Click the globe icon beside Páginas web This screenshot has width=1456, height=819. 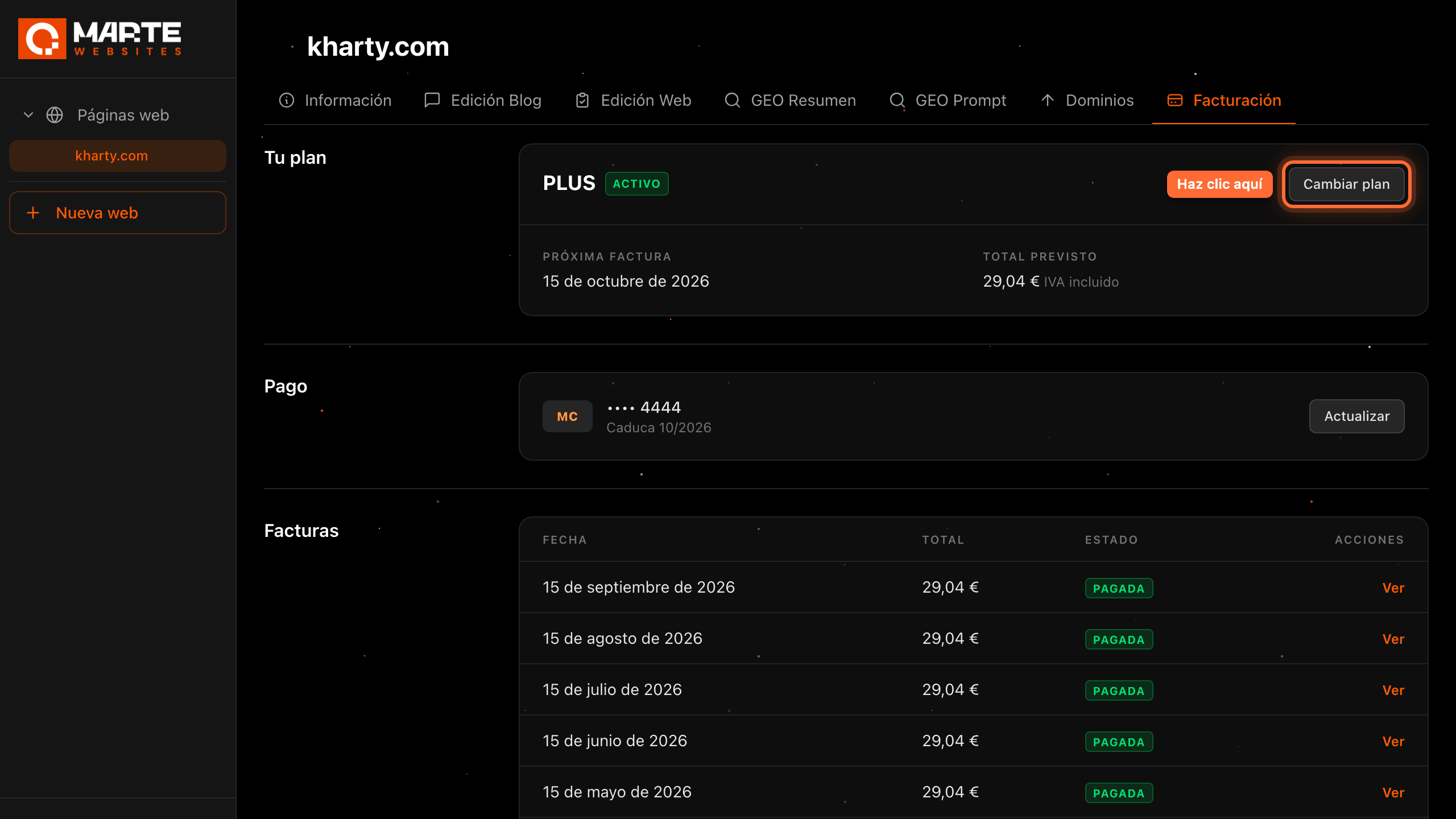coord(55,115)
